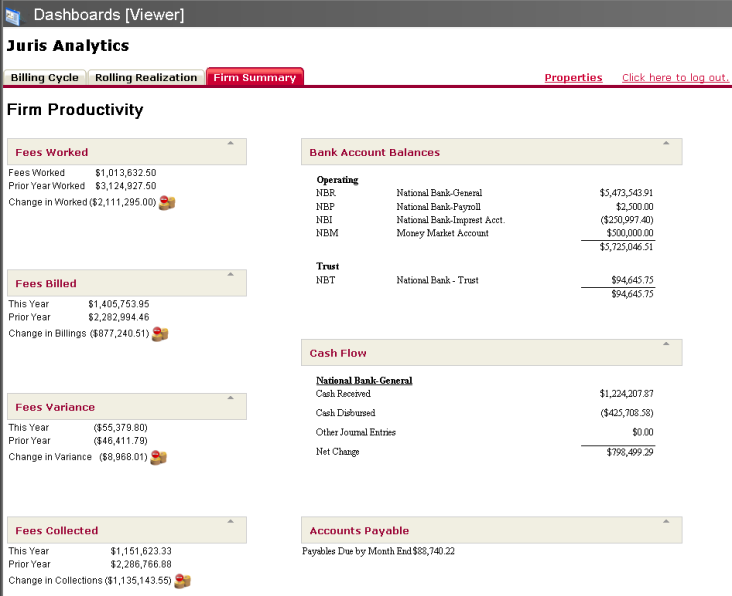Collapse the Cash Flow panel
The image size is (732, 596).
665,344
